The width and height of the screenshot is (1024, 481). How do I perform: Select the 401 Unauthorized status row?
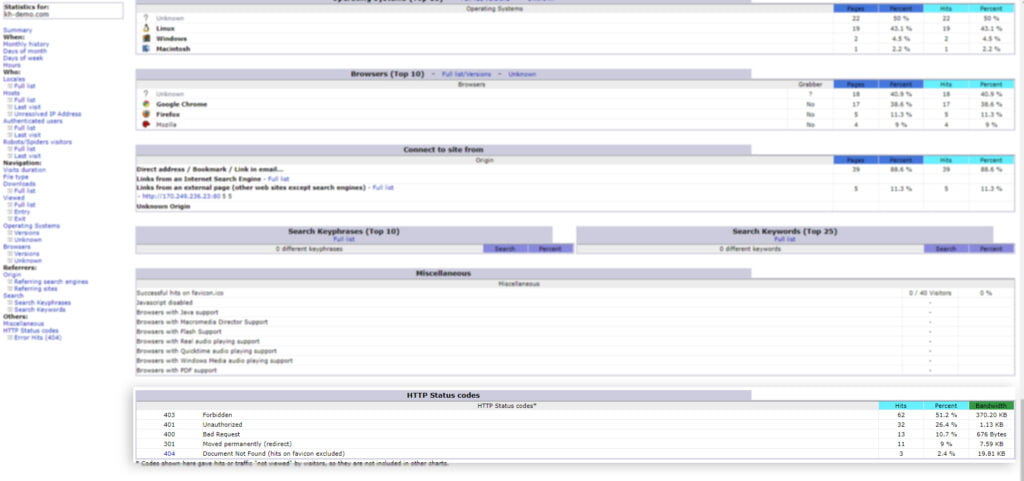pos(575,425)
